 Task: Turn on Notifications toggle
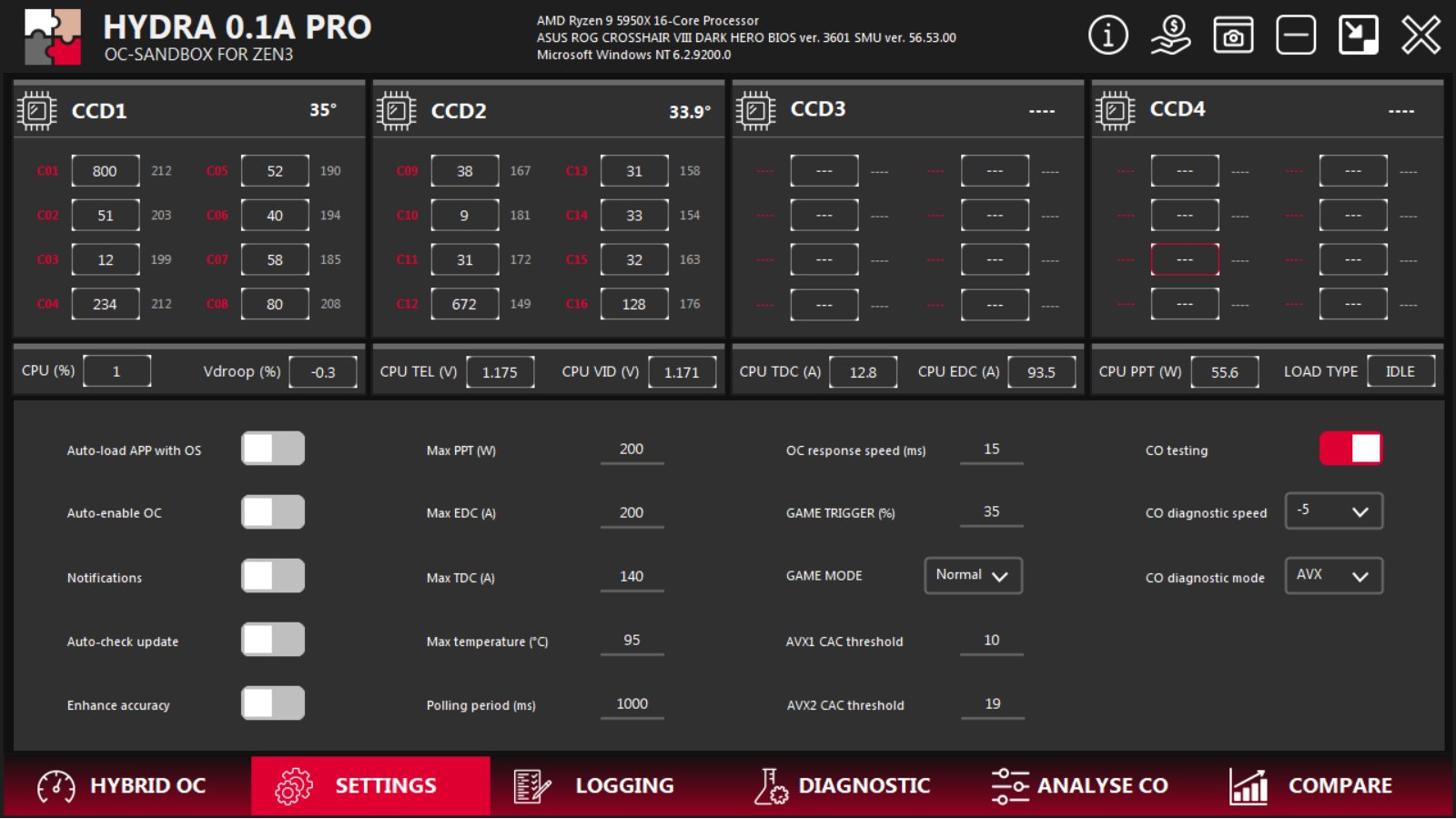[273, 576]
